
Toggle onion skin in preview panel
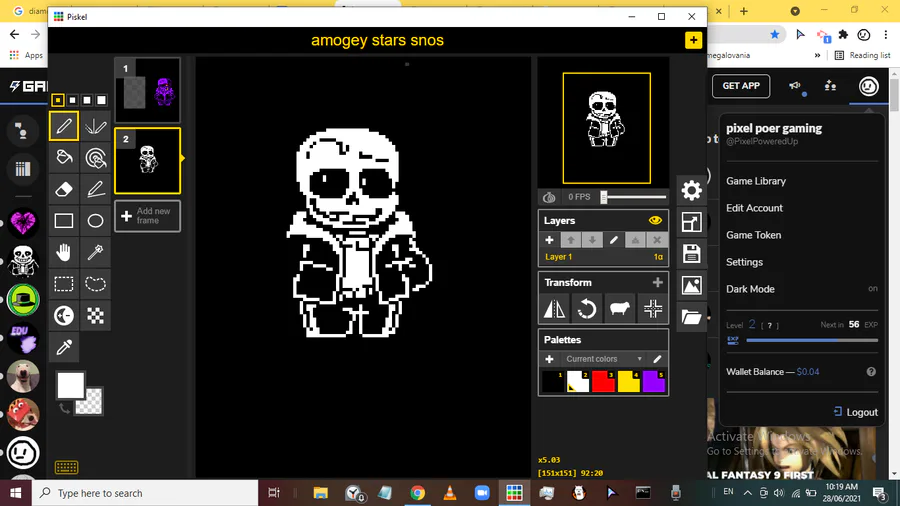549,197
